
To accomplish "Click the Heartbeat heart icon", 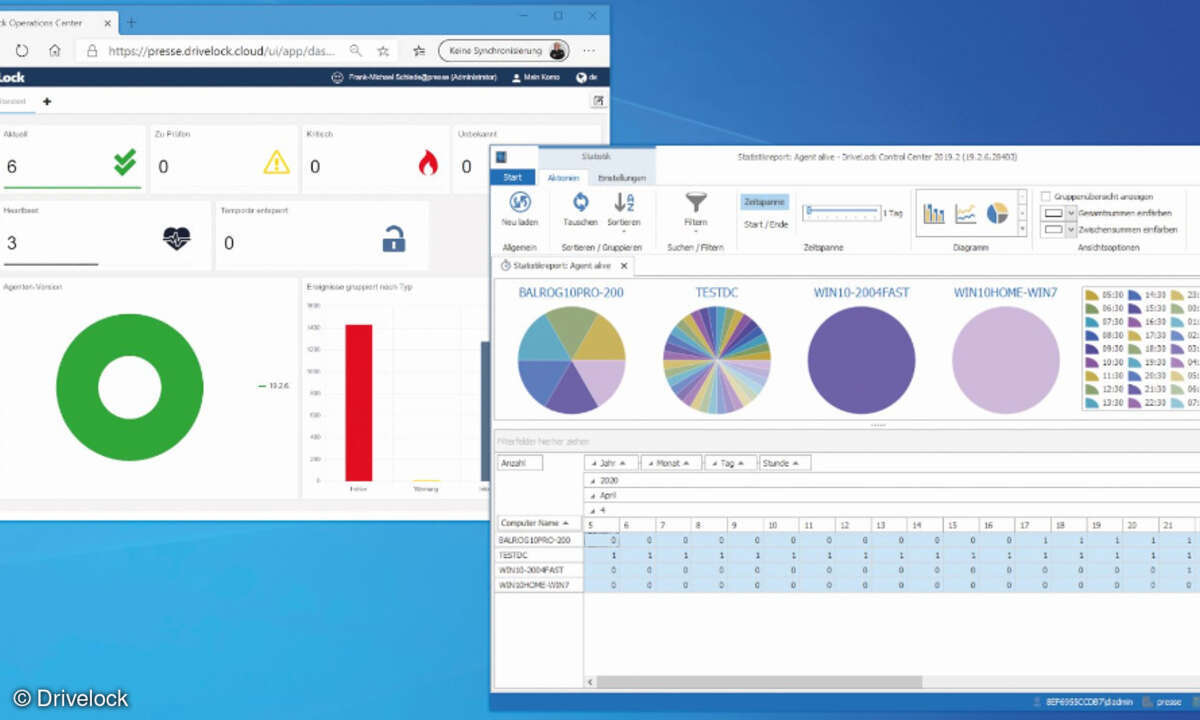I will 177,238.
